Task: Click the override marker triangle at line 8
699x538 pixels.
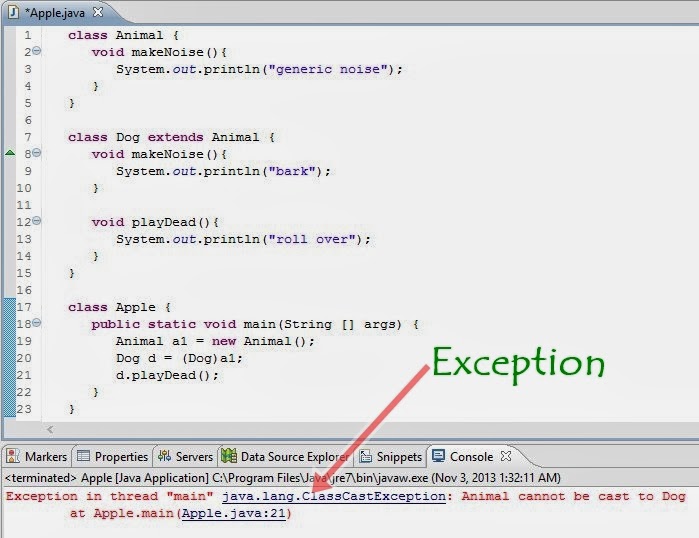Action: [x=10, y=153]
